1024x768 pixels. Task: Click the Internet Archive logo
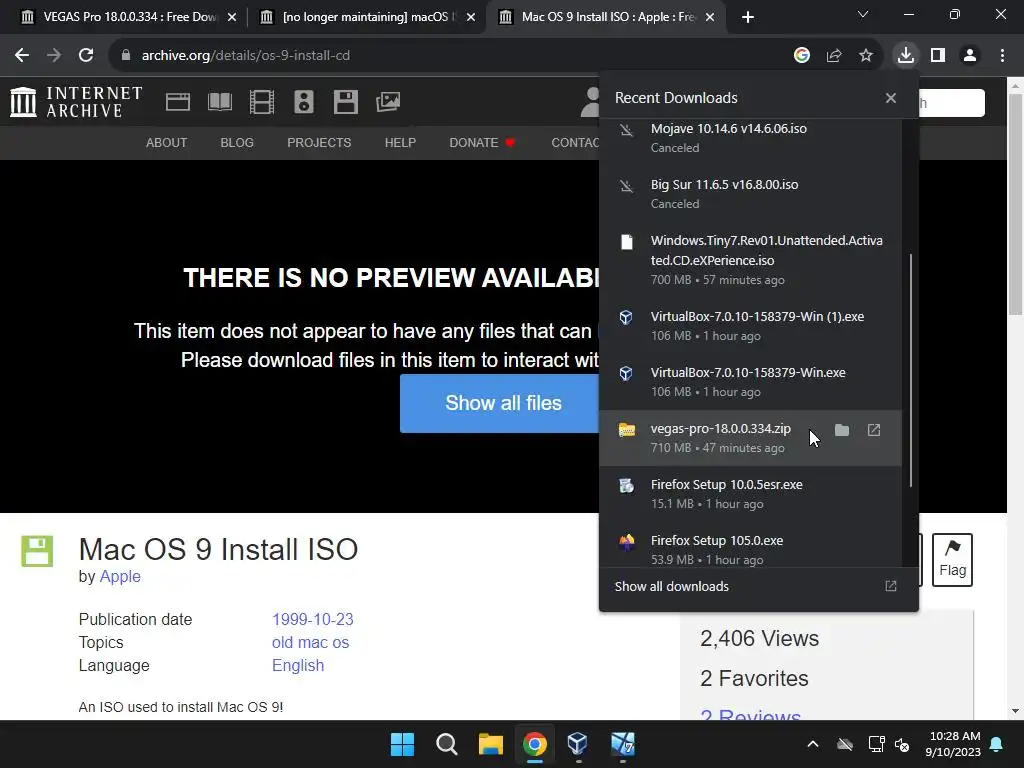76,102
